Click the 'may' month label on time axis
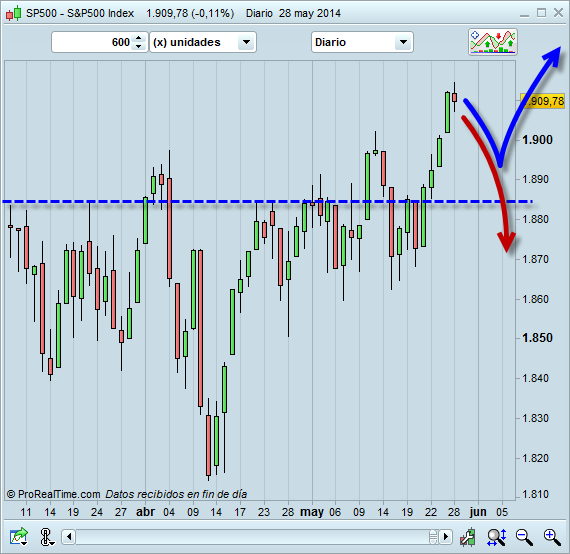 coord(312,512)
